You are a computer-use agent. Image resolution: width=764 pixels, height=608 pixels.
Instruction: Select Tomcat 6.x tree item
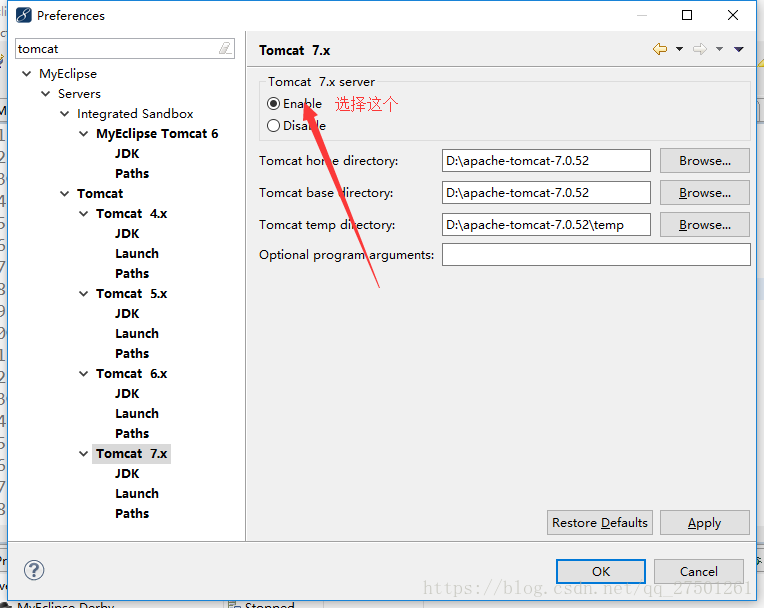click(x=132, y=374)
